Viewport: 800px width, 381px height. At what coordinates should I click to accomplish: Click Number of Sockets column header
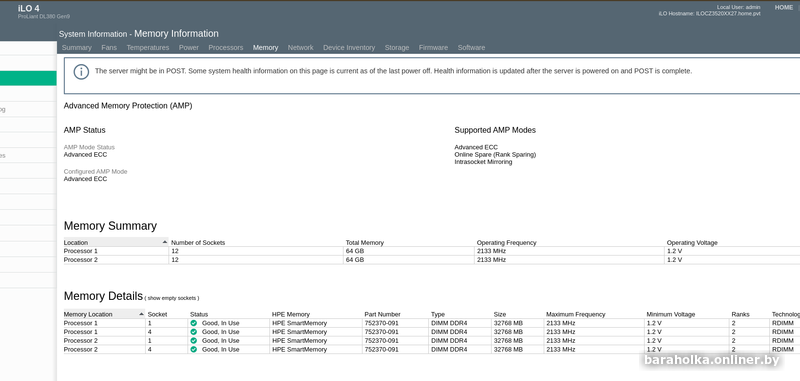pos(198,243)
